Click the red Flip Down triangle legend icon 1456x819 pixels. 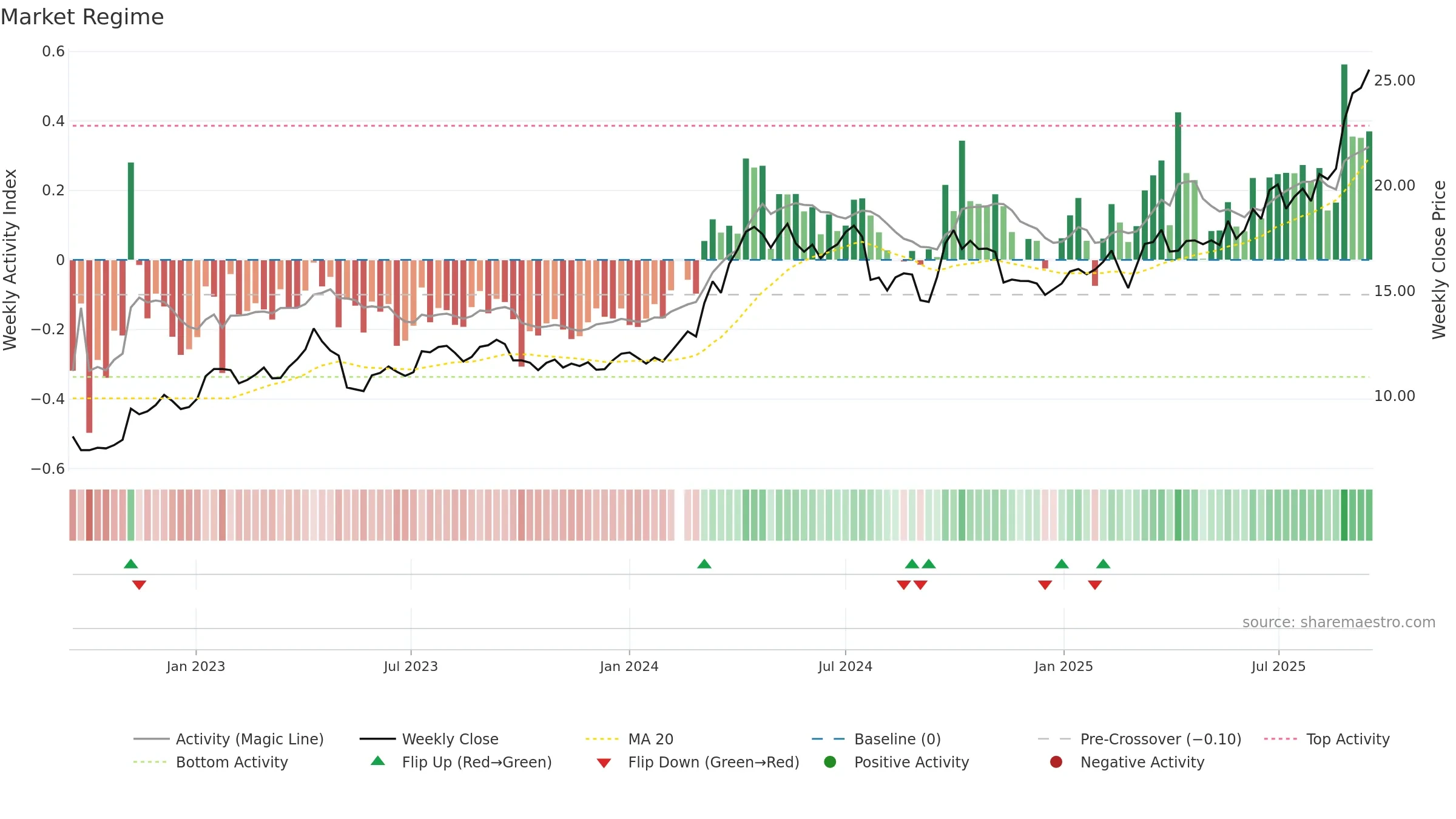(604, 763)
